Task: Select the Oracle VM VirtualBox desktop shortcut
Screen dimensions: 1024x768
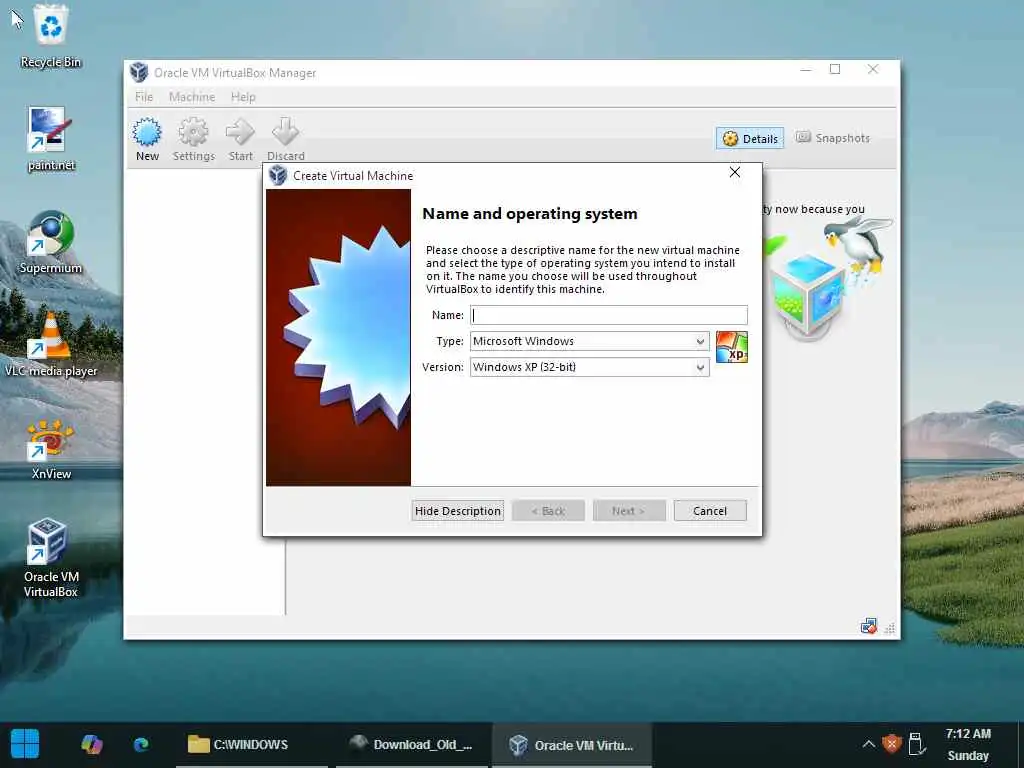Action: click(x=50, y=558)
